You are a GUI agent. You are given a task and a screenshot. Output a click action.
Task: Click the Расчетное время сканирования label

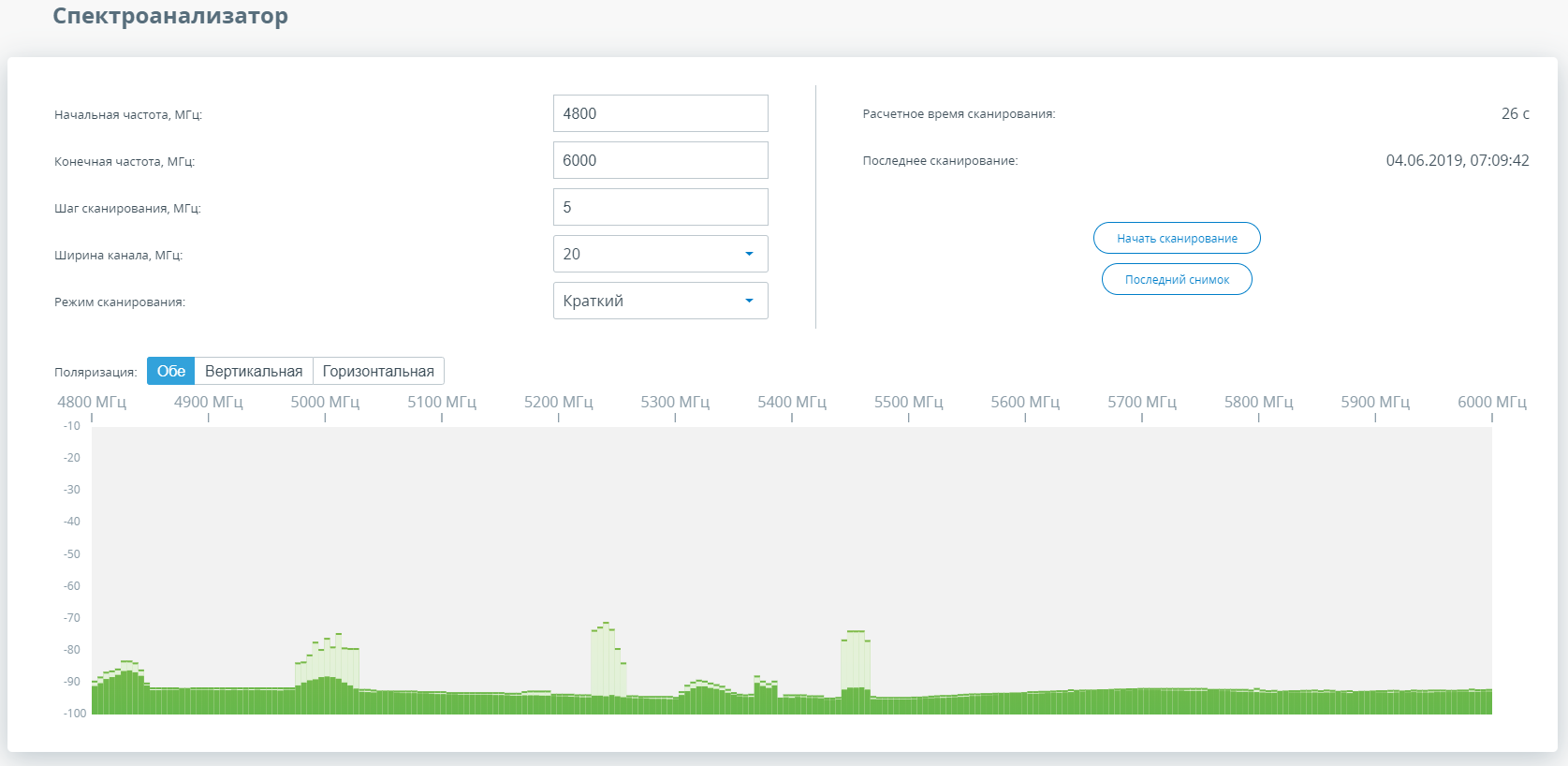click(959, 113)
